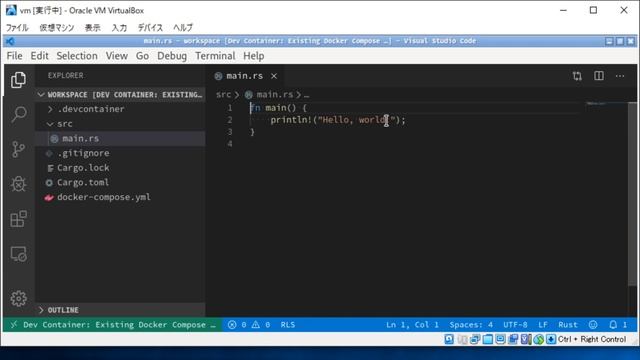The width and height of the screenshot is (640, 360).
Task: Click the main.rs breadcrumb segment
Action: (x=274, y=95)
